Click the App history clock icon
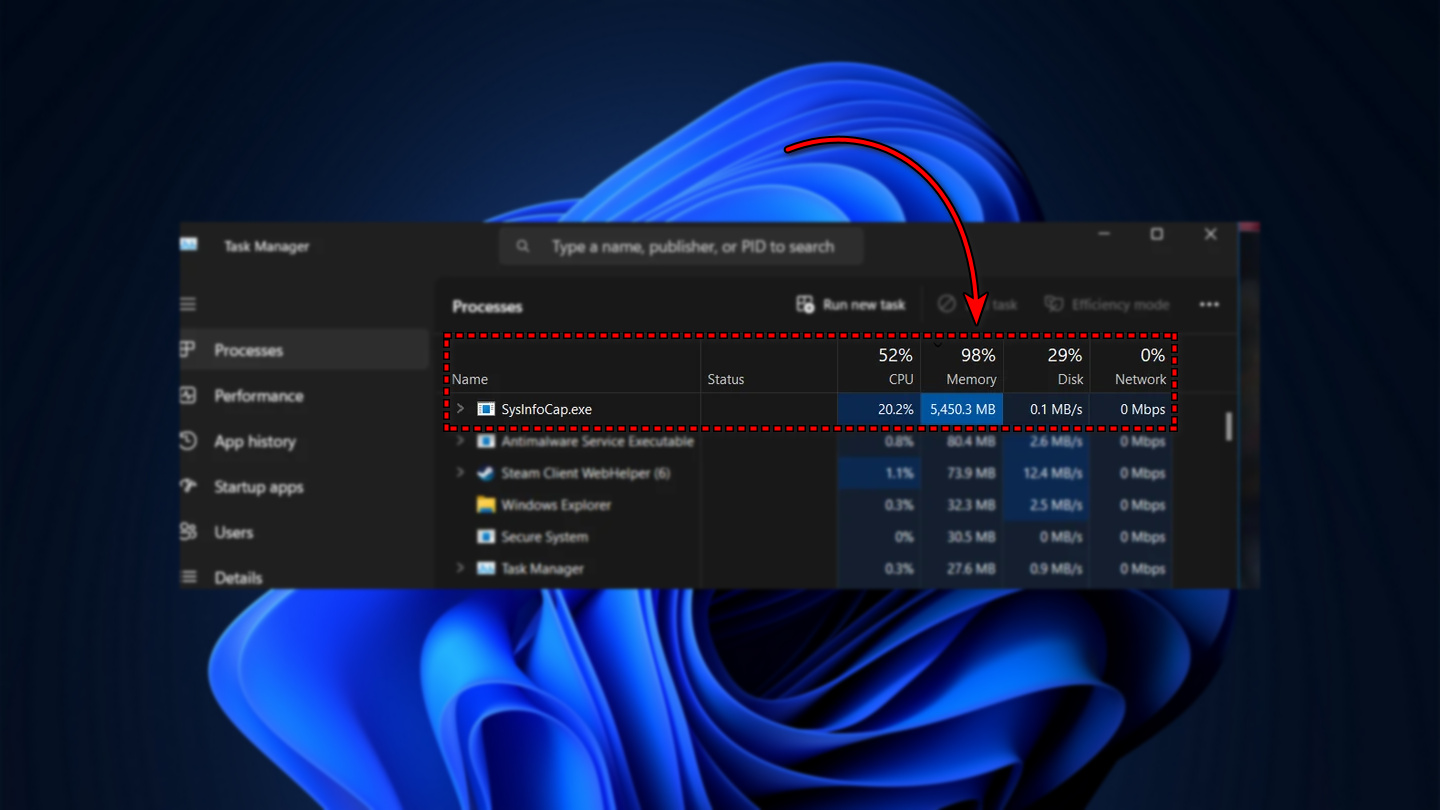This screenshot has width=1440, height=810. pos(187,441)
